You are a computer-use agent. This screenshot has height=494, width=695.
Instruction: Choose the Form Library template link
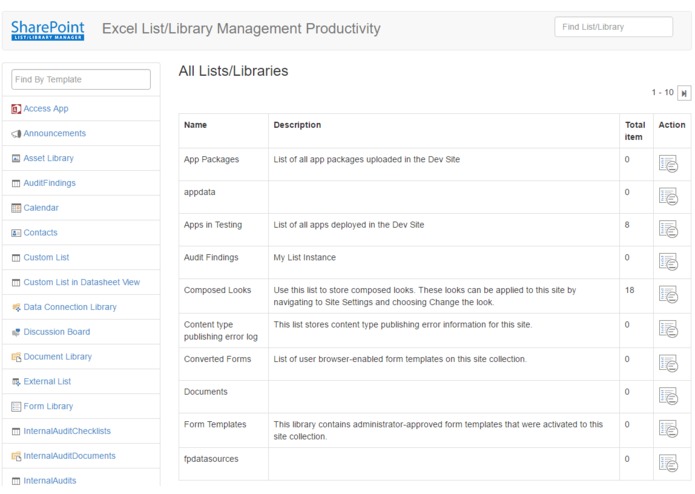[48, 406]
